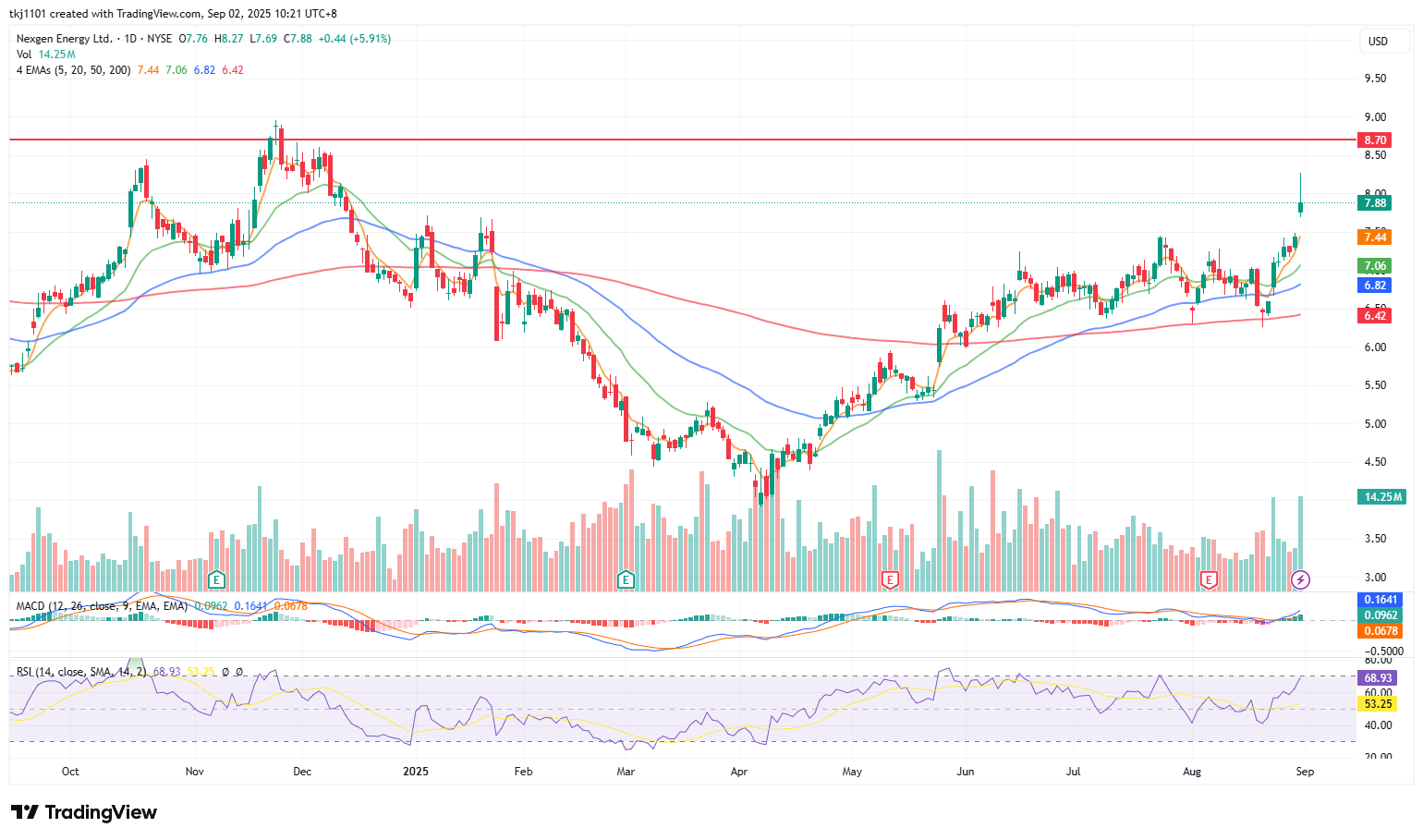Click the green earnings marker near November

pyautogui.click(x=217, y=580)
